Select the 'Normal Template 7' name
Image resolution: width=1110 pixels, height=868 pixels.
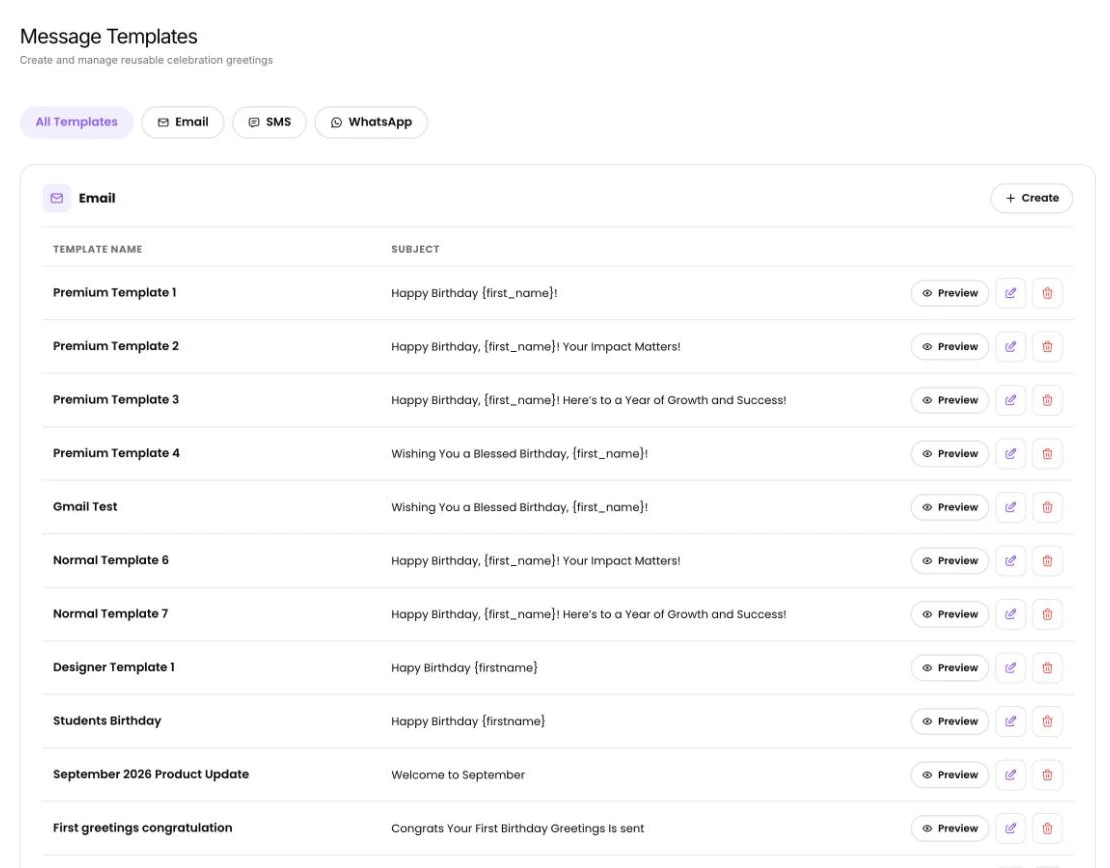point(110,614)
